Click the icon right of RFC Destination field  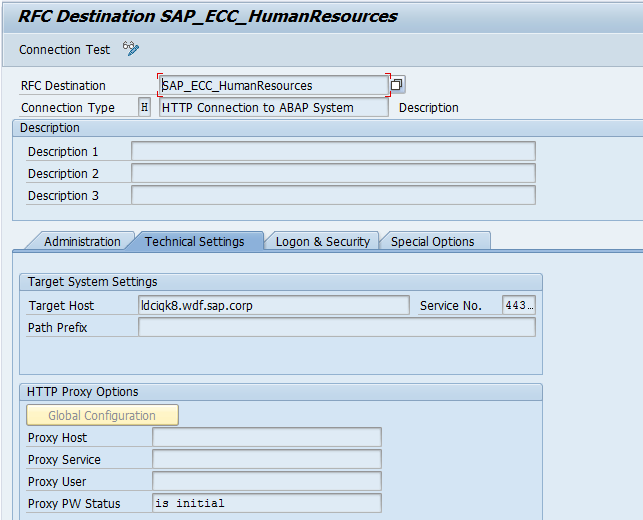click(x=397, y=85)
